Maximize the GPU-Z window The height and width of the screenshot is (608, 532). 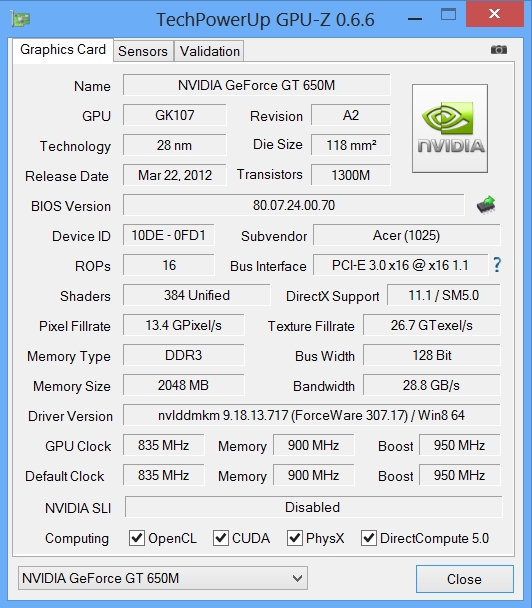tap(448, 15)
